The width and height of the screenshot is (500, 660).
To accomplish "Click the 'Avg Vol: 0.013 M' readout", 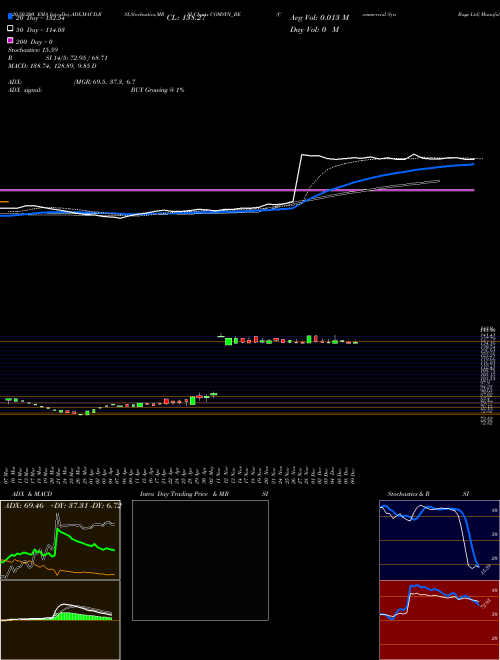I will coord(319,18).
